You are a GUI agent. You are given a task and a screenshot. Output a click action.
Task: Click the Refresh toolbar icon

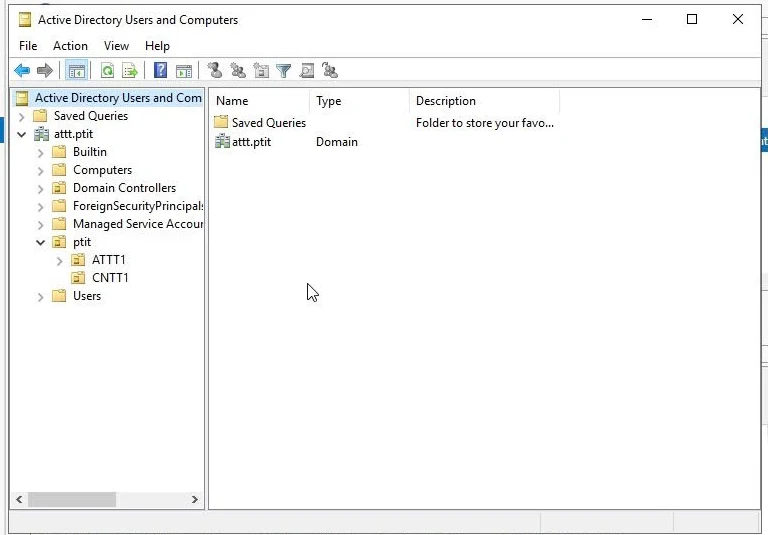point(107,71)
